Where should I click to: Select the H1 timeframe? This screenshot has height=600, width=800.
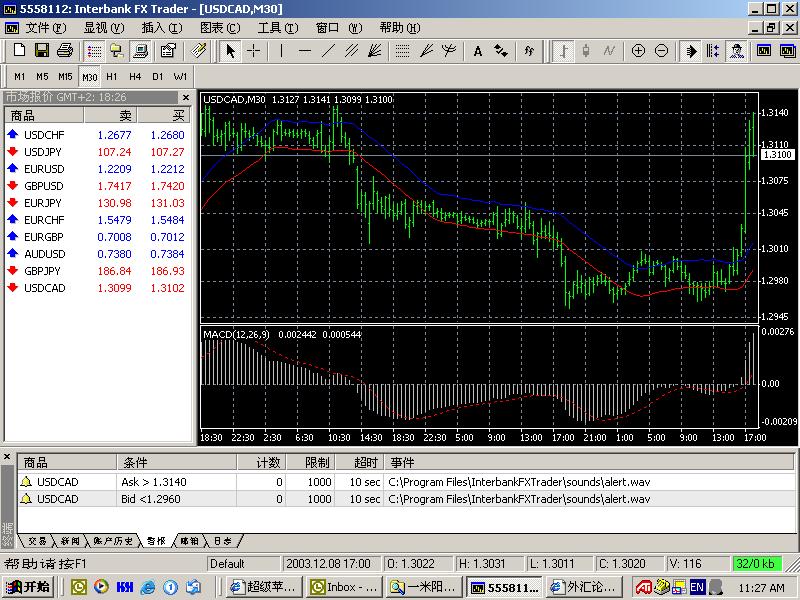coord(112,77)
